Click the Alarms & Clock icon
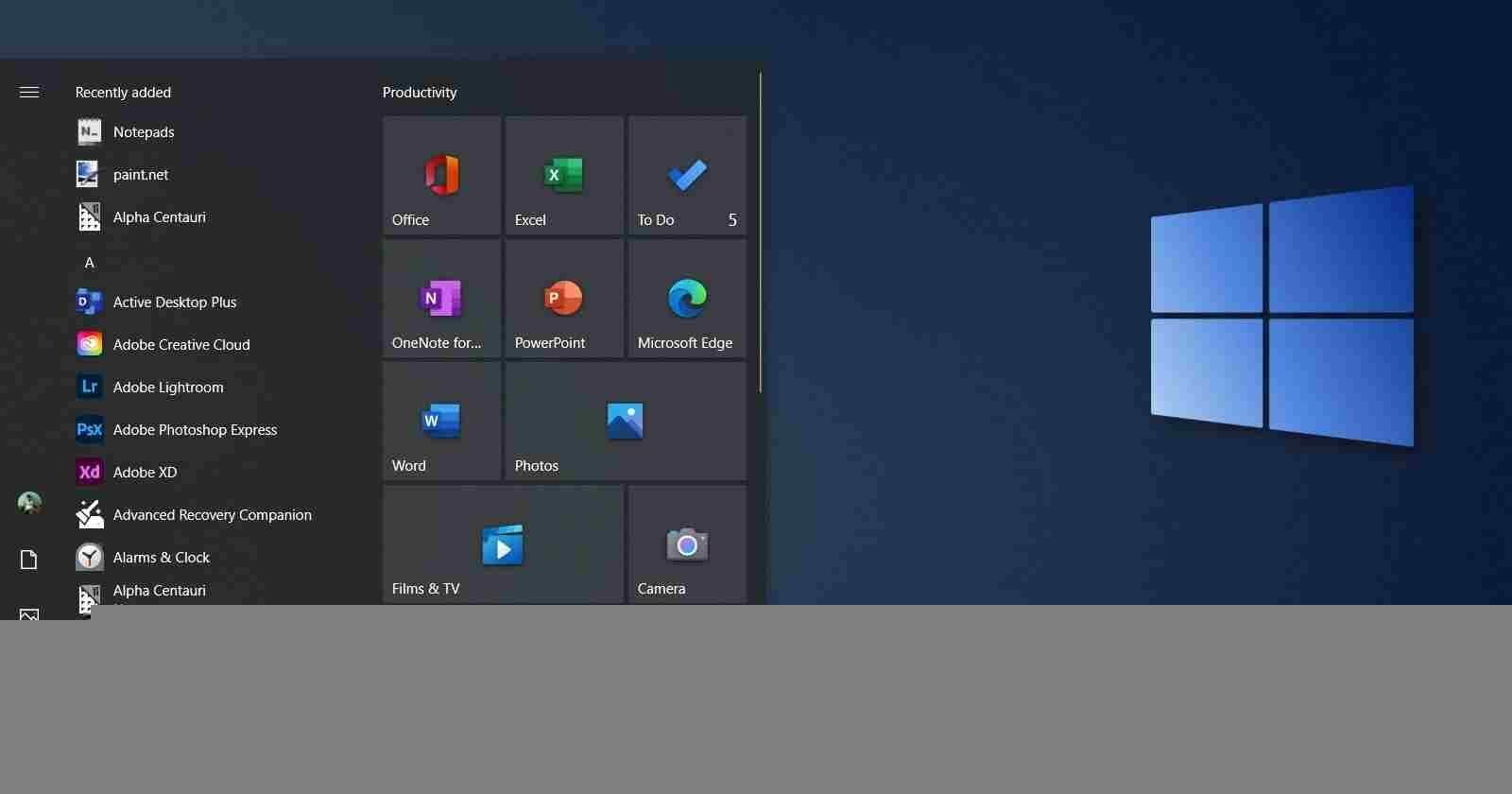The width and height of the screenshot is (1512, 794). [x=89, y=557]
